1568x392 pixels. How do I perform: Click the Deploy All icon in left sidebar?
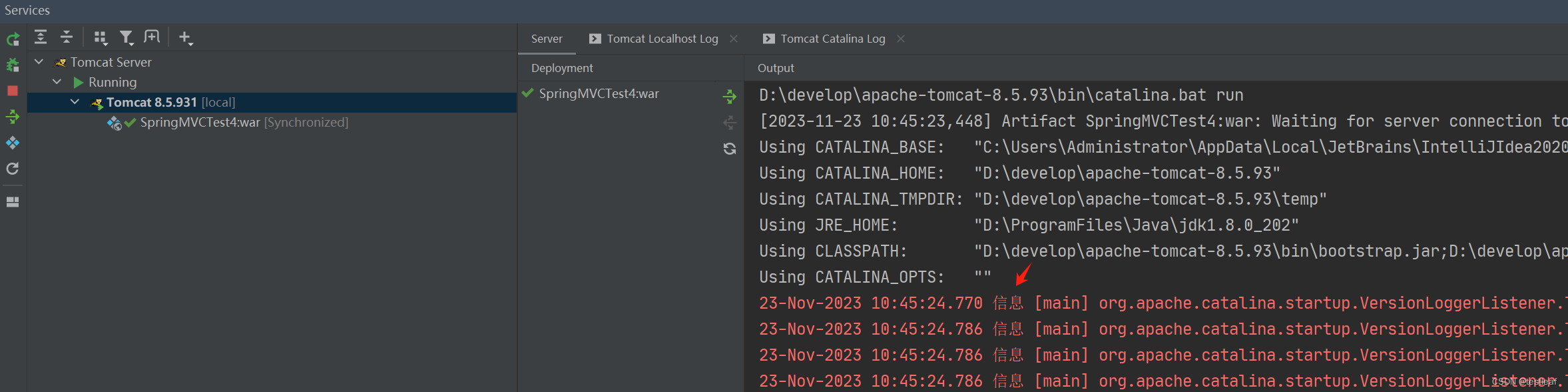(13, 117)
